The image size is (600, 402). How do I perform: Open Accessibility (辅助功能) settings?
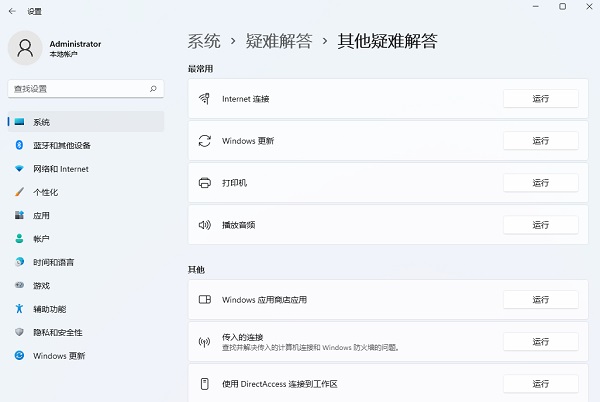(49, 309)
